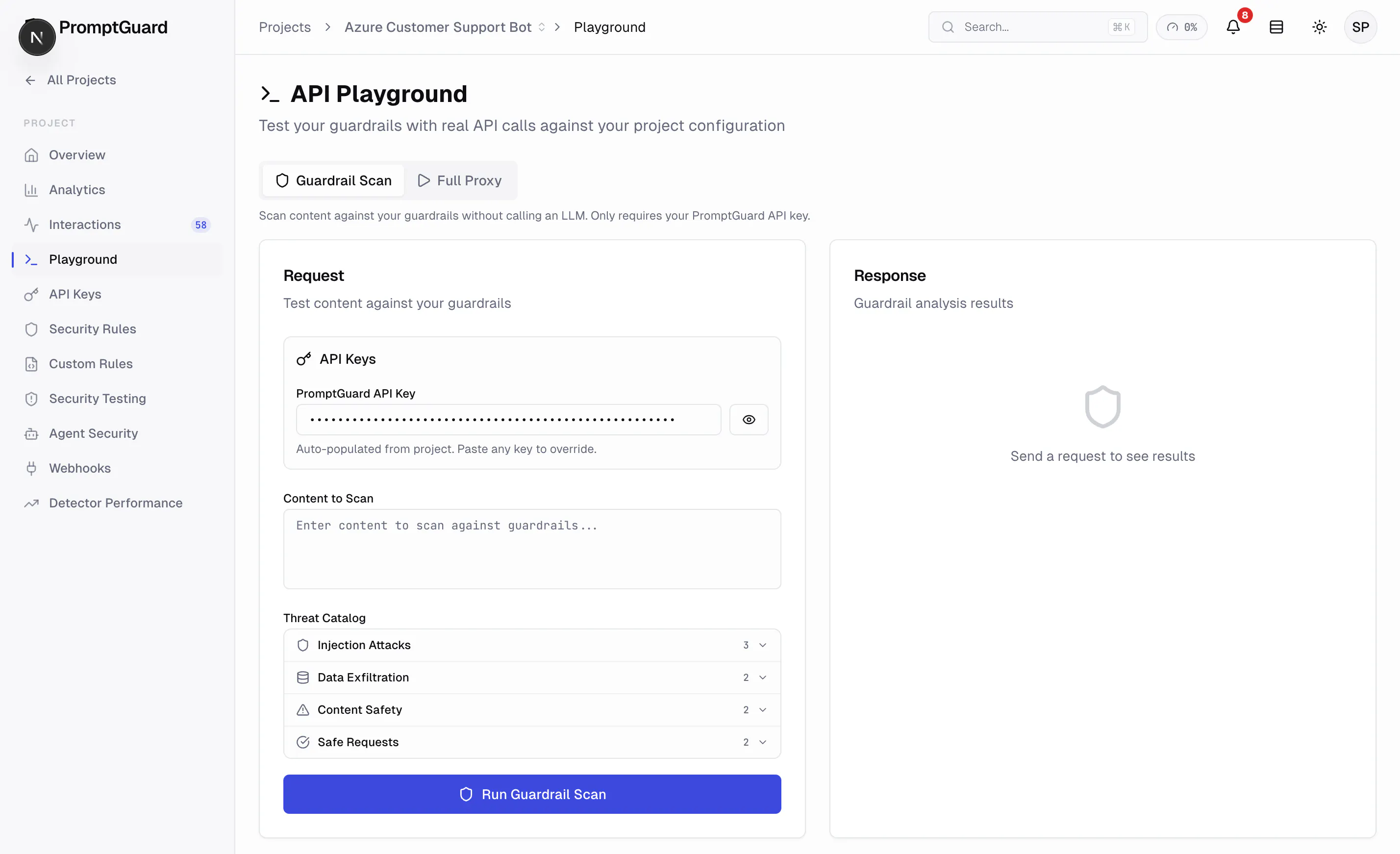Click the Content Safety category label

(360, 710)
